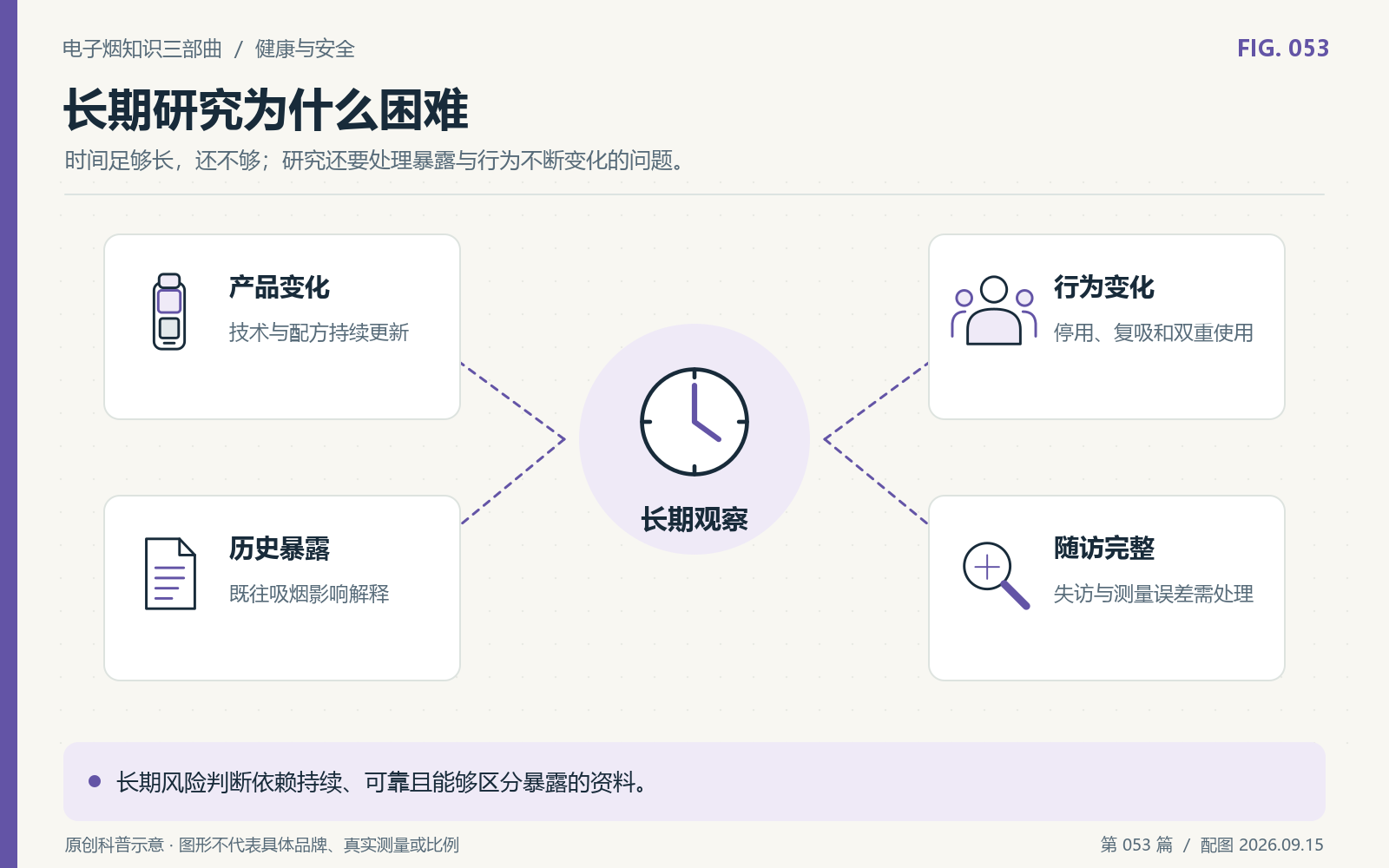1389x868 pixels.
Task: Click the main title 长期研究为什么困难
Action: (x=266, y=110)
